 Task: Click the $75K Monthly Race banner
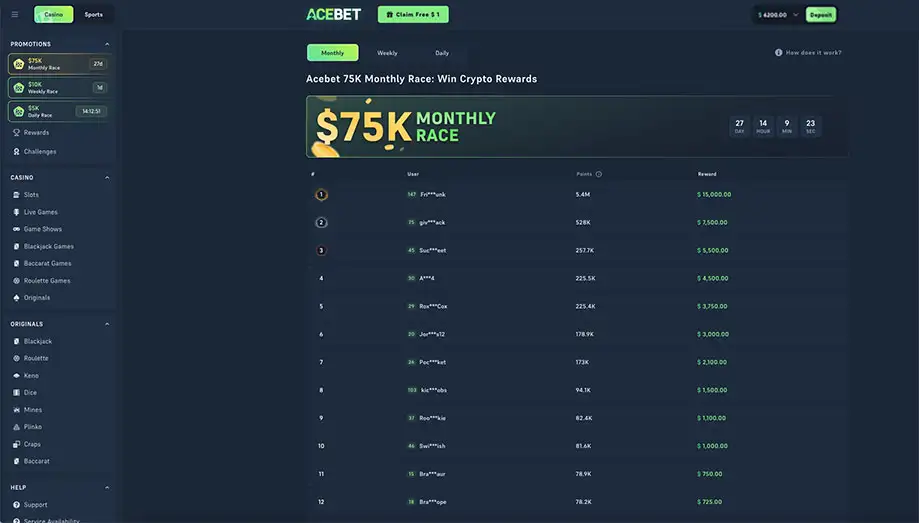577,127
